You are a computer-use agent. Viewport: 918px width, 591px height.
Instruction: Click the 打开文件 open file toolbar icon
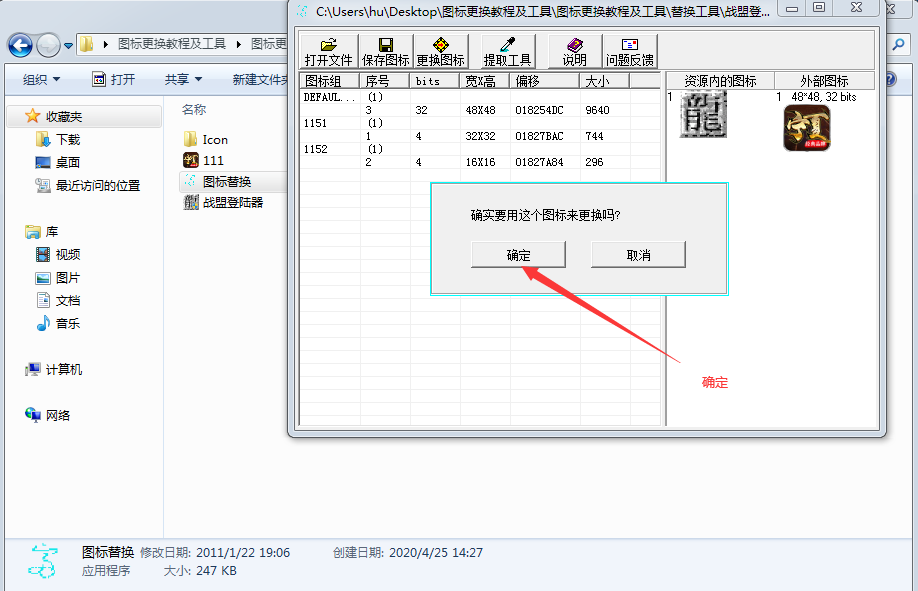[328, 52]
